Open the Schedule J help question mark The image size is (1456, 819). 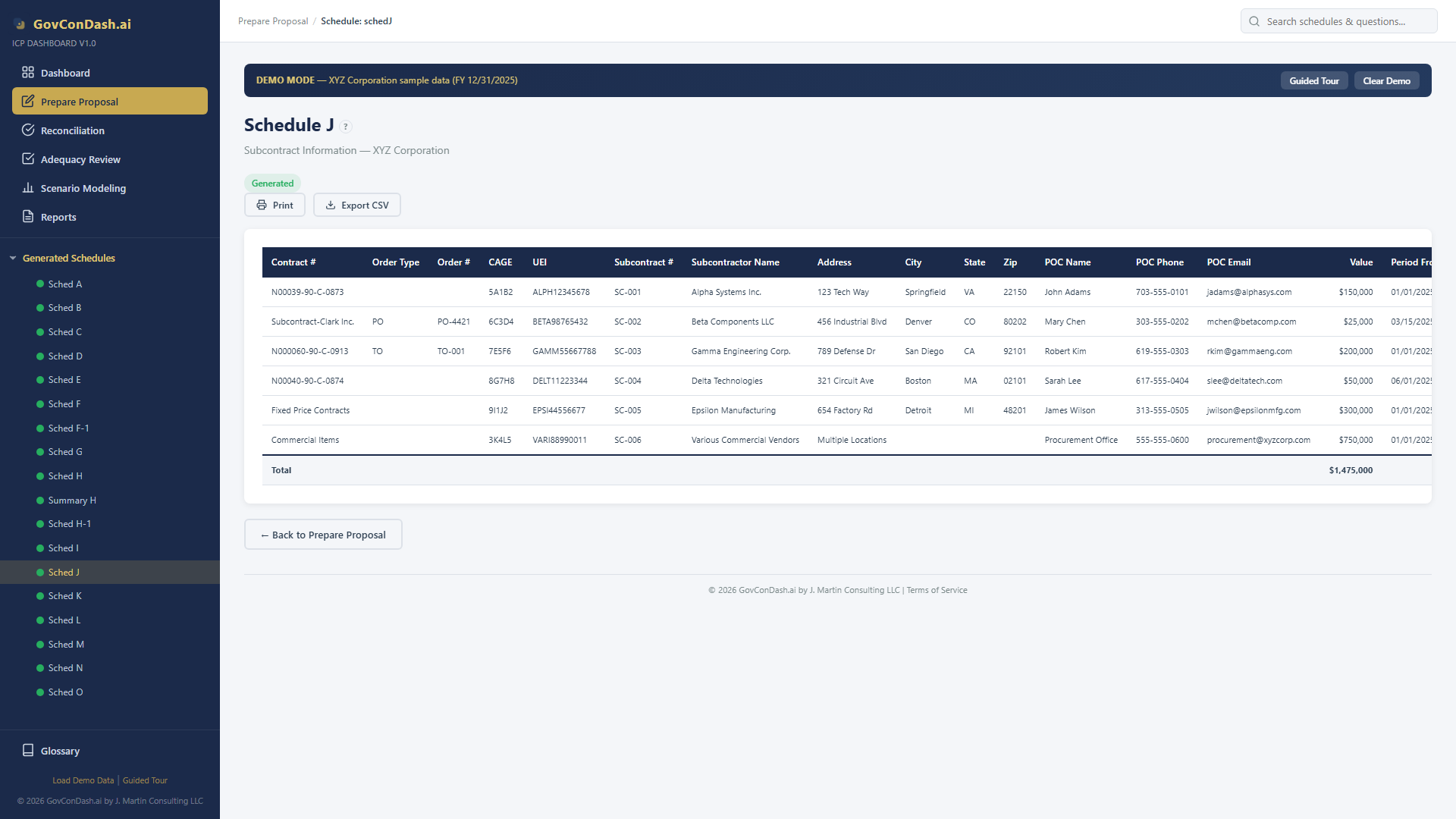pos(346,127)
